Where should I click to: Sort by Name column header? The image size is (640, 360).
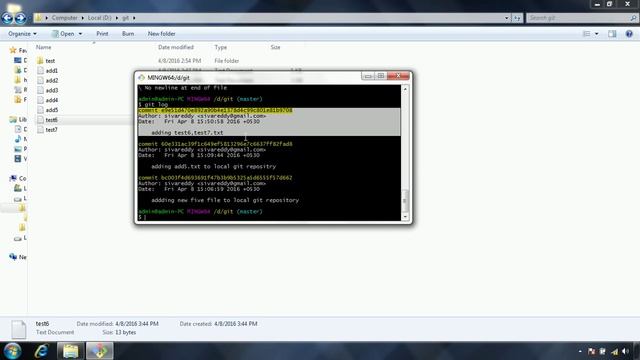click(x=43, y=47)
